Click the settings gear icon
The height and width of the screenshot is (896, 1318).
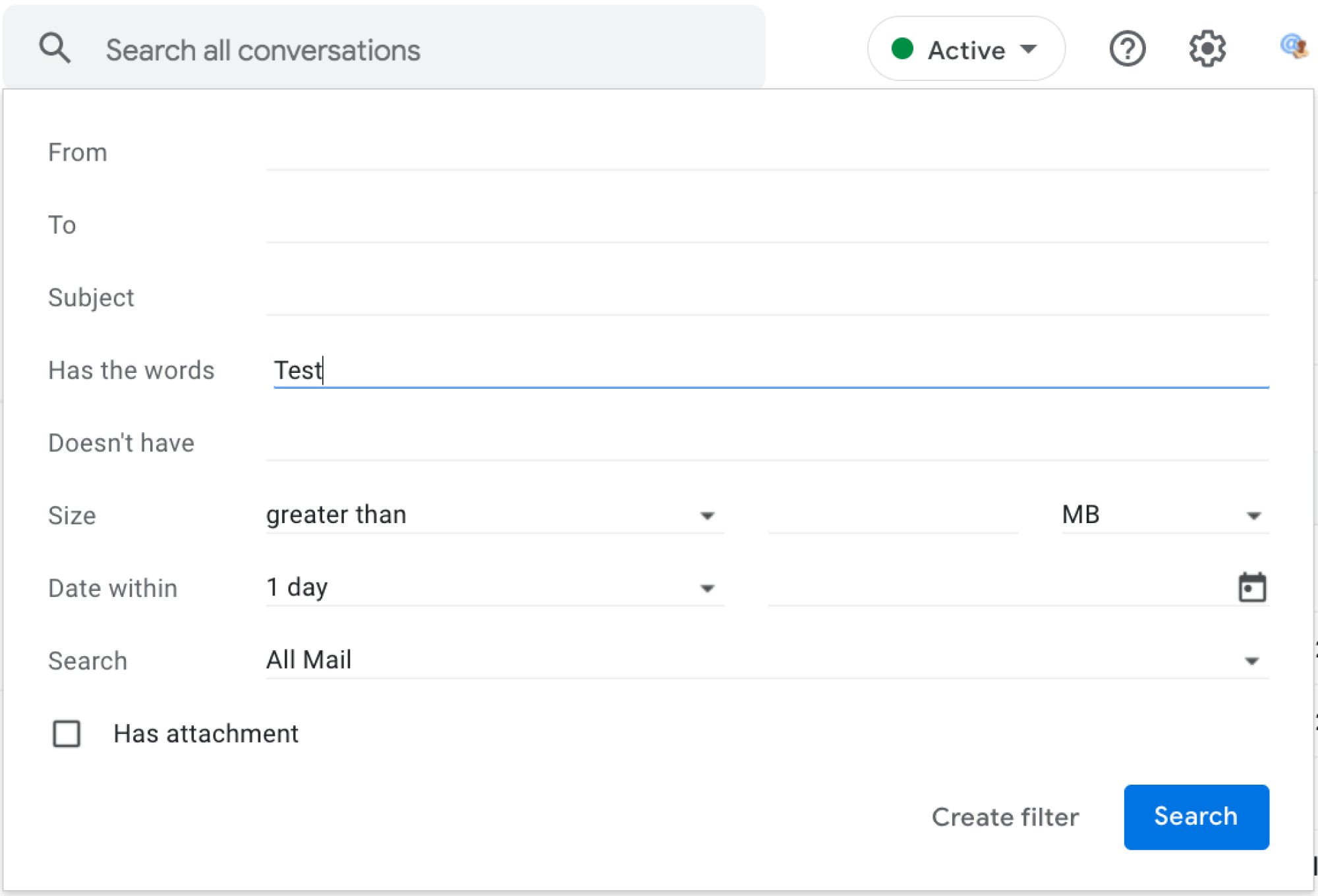point(1208,48)
